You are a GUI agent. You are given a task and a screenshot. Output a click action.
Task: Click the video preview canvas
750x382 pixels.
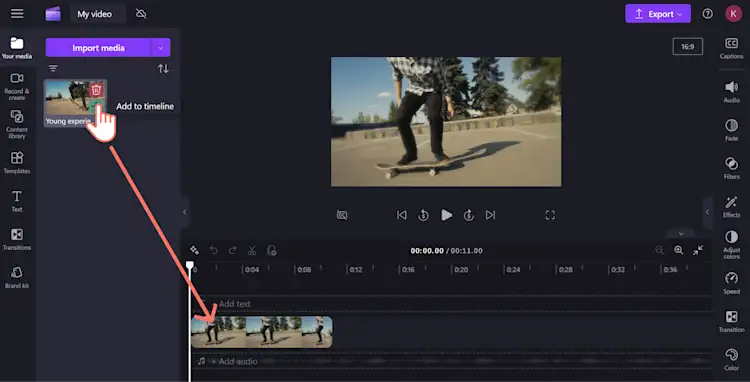446,122
